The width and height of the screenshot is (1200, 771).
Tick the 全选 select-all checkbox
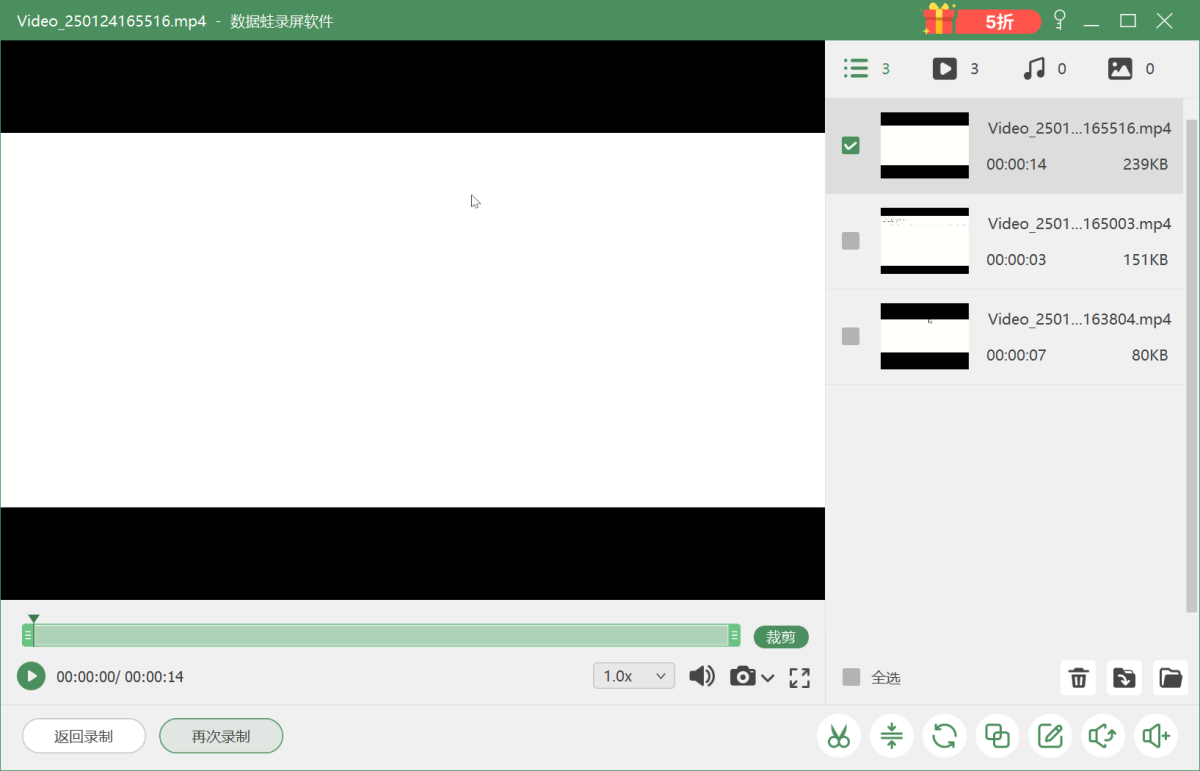851,677
